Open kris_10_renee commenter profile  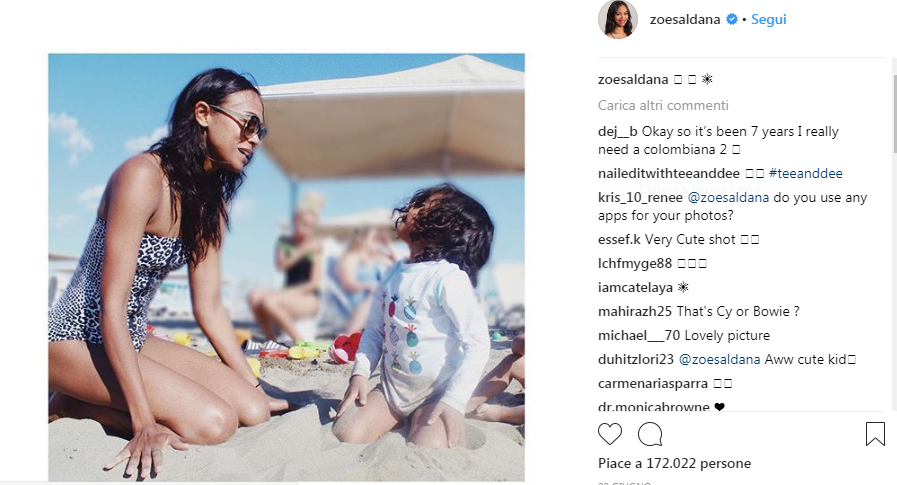[x=640, y=197]
